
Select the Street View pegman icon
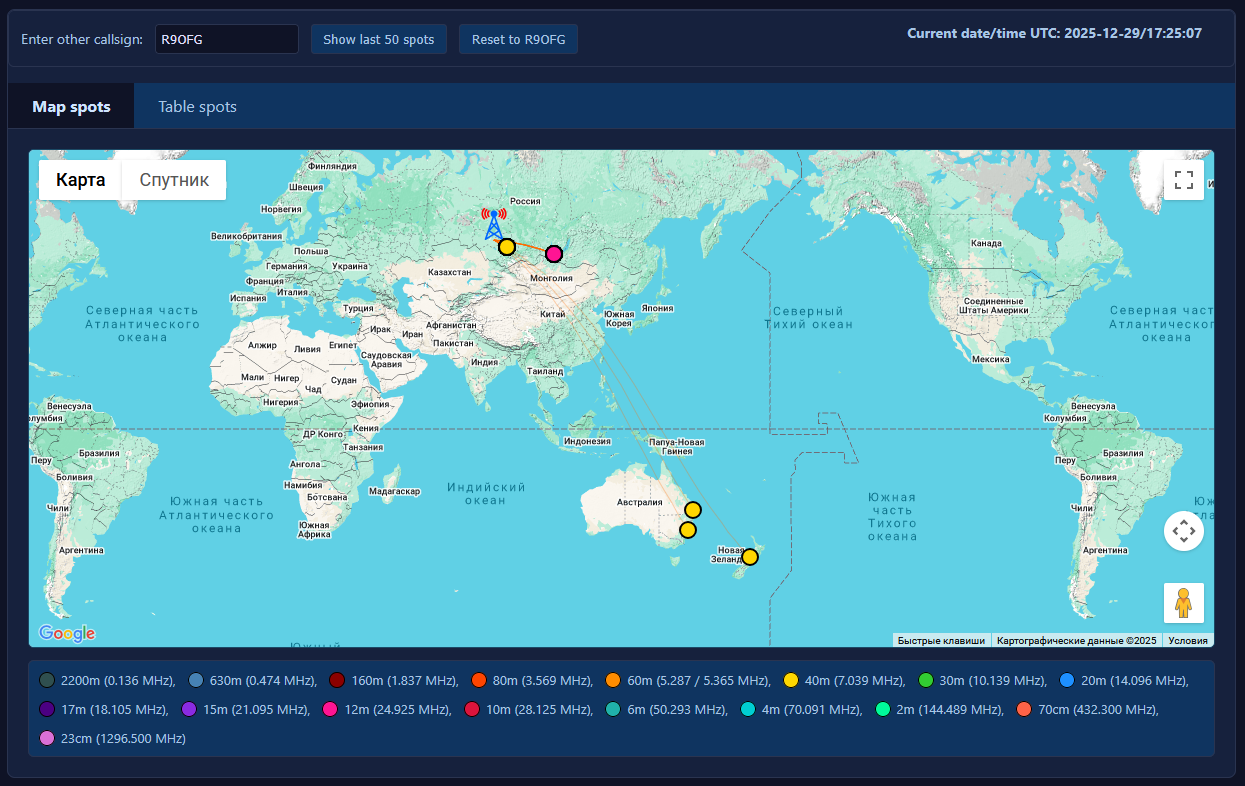[1184, 603]
